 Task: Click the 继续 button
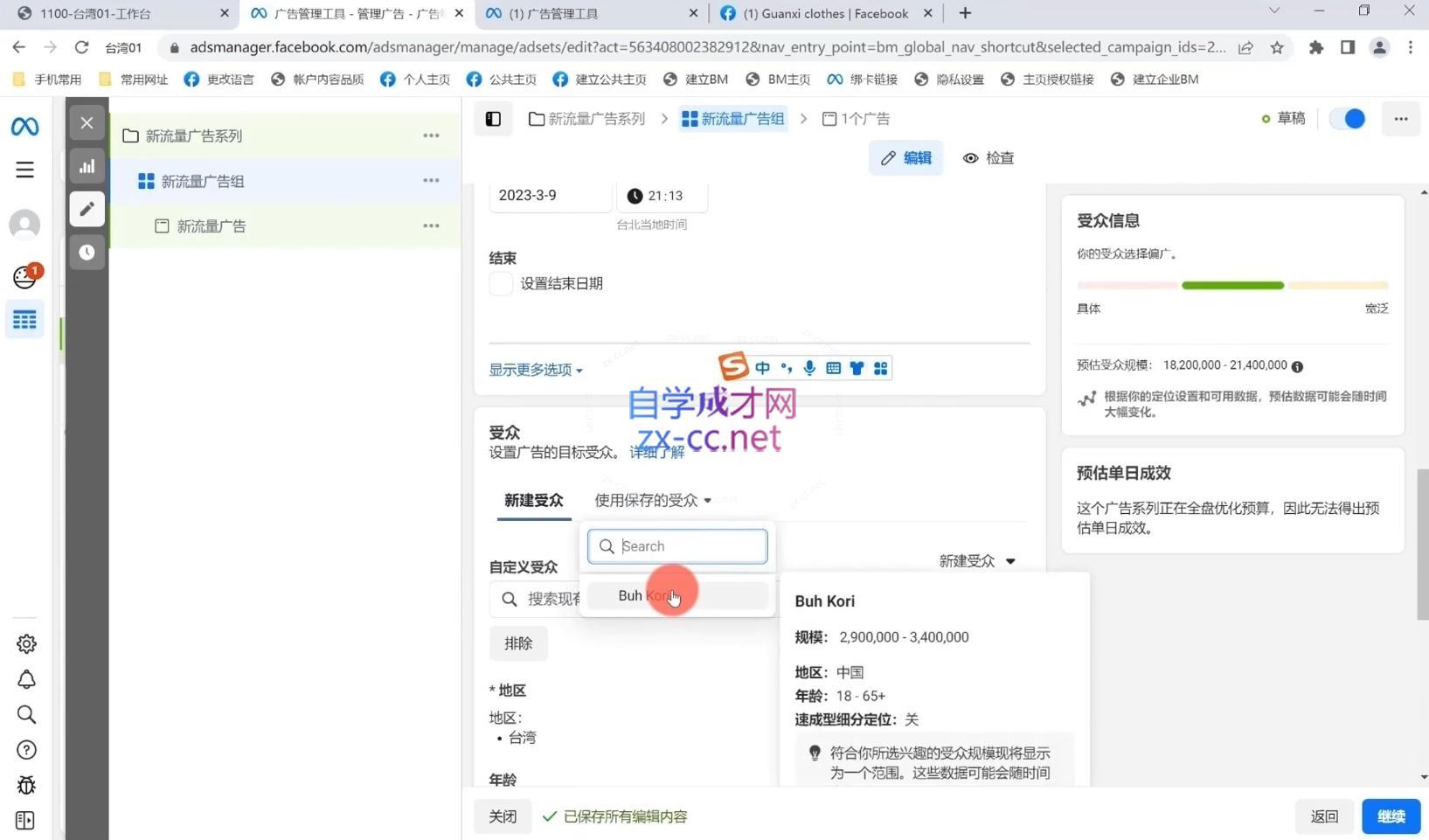[x=1391, y=816]
